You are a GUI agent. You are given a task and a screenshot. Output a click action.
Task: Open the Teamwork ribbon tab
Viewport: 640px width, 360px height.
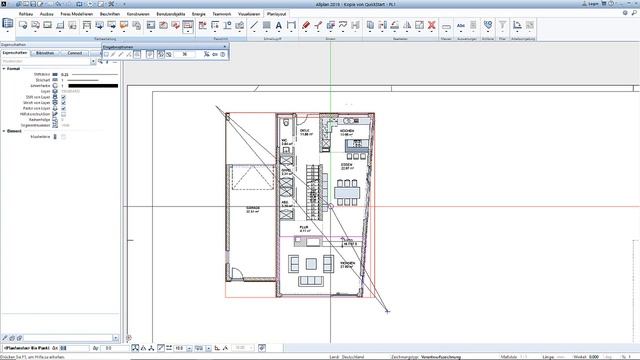coord(222,14)
